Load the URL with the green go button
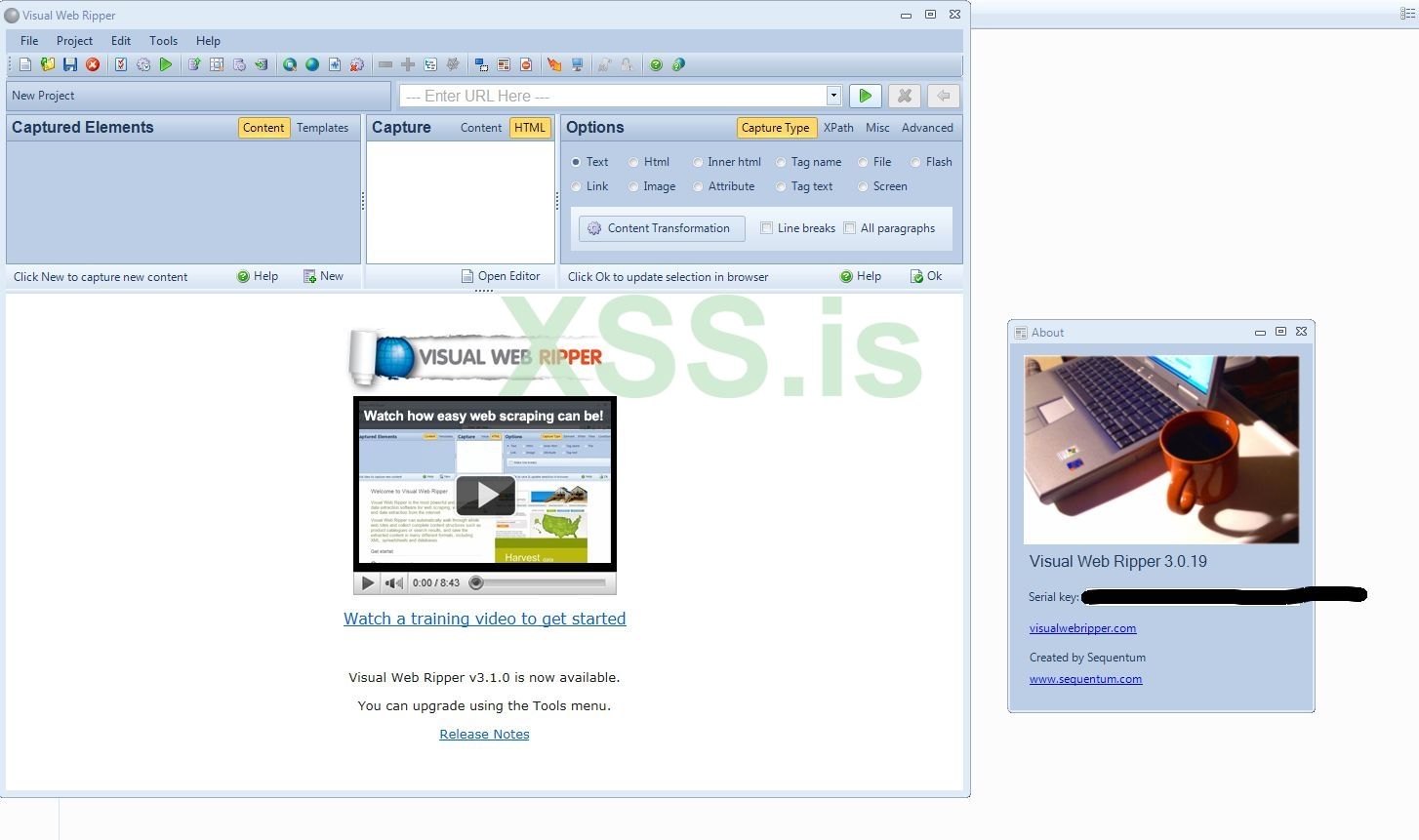The width and height of the screenshot is (1419, 840). click(x=865, y=96)
